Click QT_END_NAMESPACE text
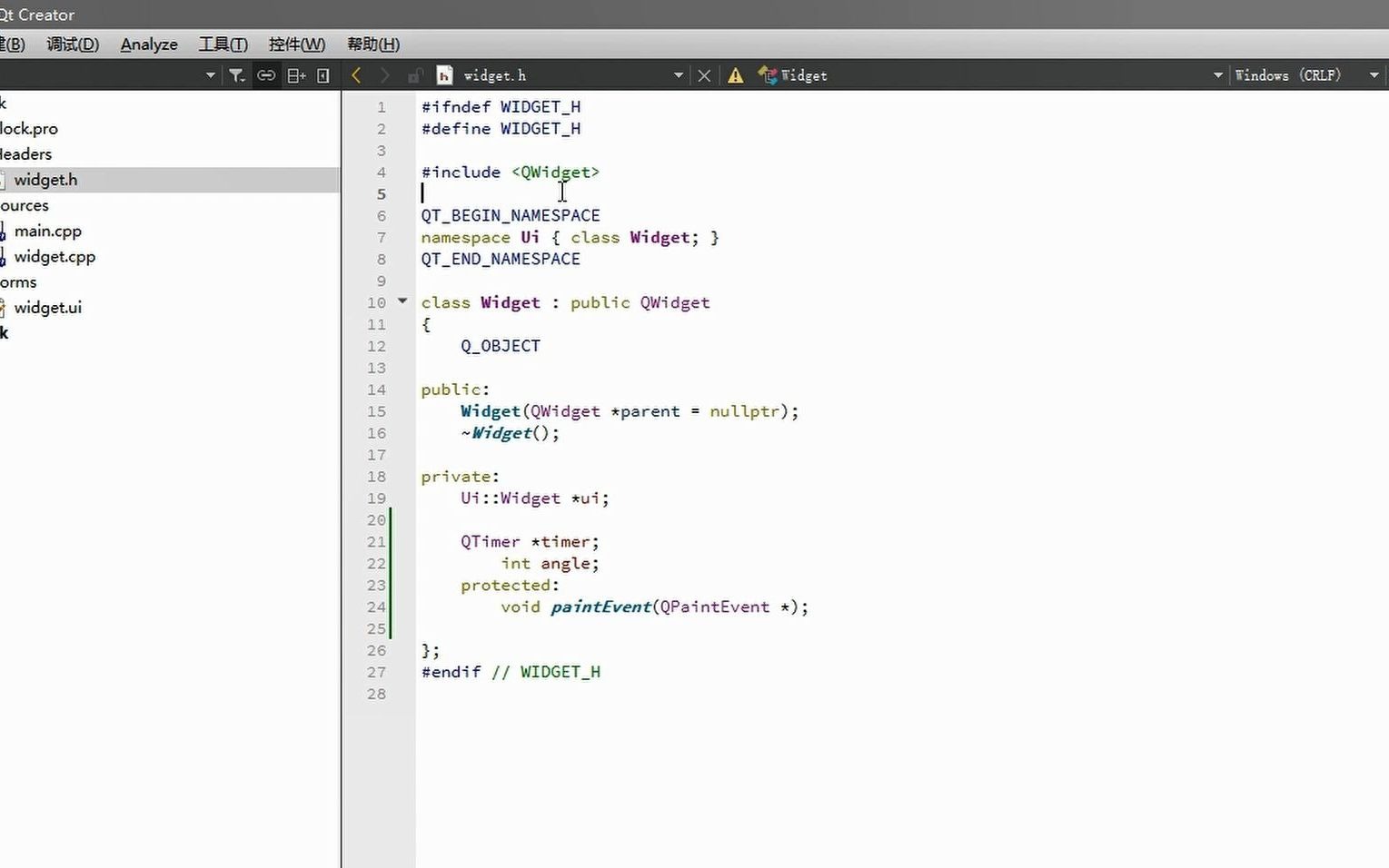The image size is (1389, 868). click(x=501, y=259)
